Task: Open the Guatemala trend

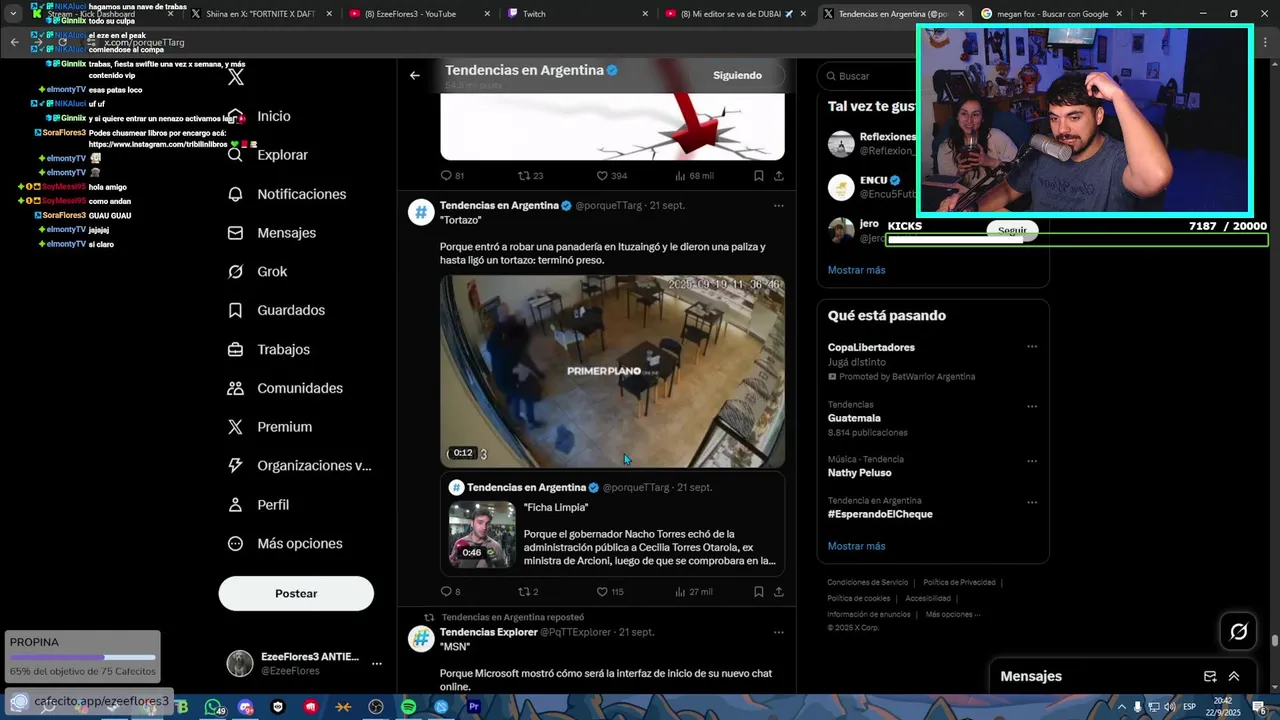Action: 854,418
